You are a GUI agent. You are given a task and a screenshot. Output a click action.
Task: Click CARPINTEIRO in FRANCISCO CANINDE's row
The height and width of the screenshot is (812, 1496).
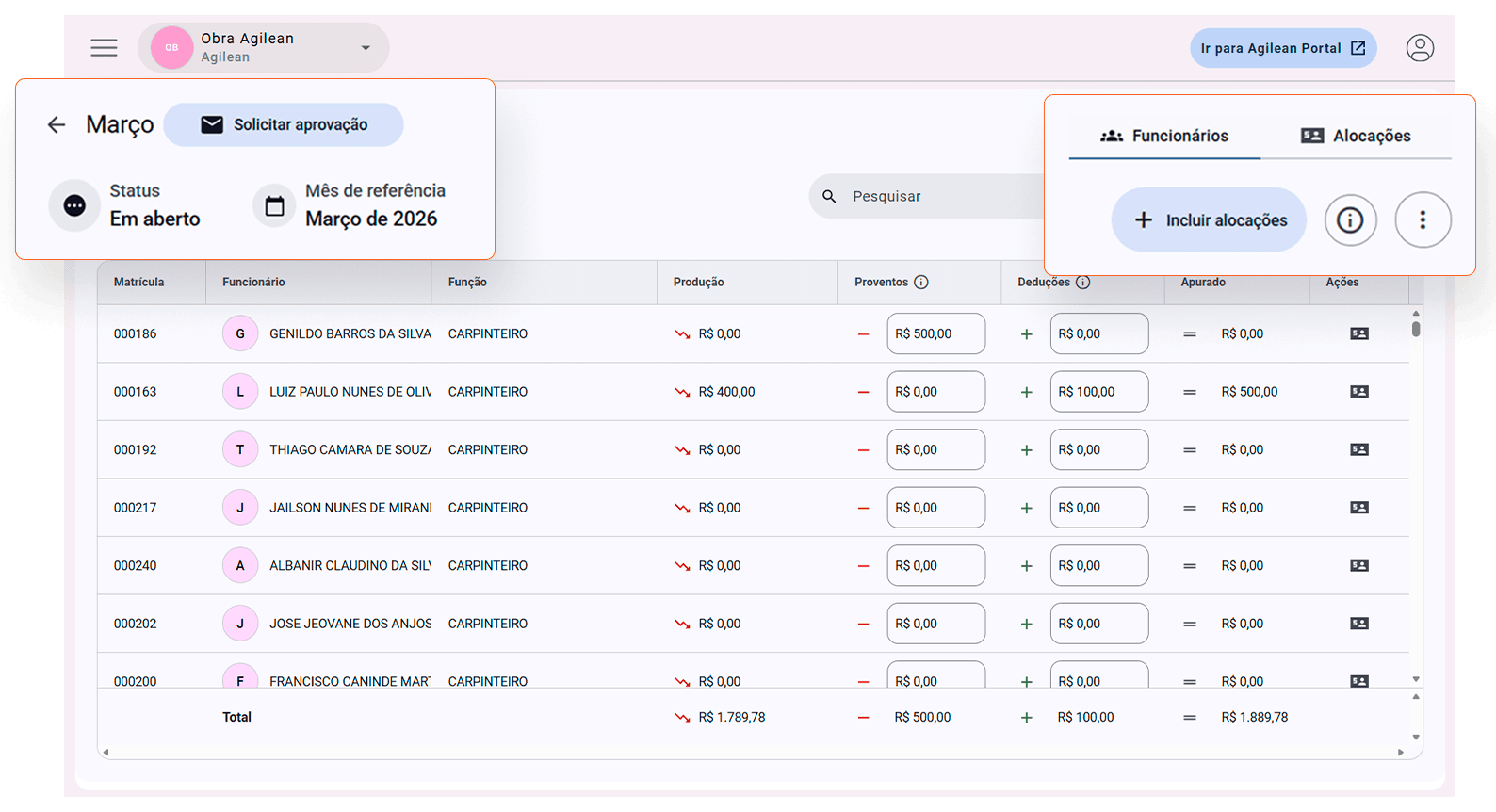click(x=488, y=681)
